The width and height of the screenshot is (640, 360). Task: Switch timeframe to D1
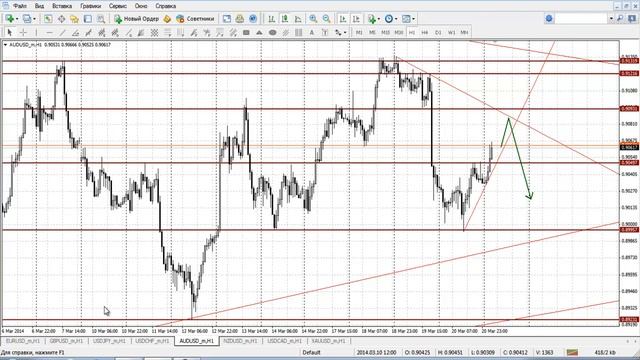click(438, 32)
